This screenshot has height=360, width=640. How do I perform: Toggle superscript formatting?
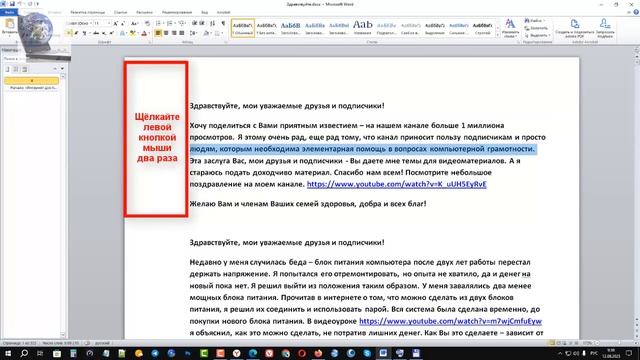tap(111, 33)
